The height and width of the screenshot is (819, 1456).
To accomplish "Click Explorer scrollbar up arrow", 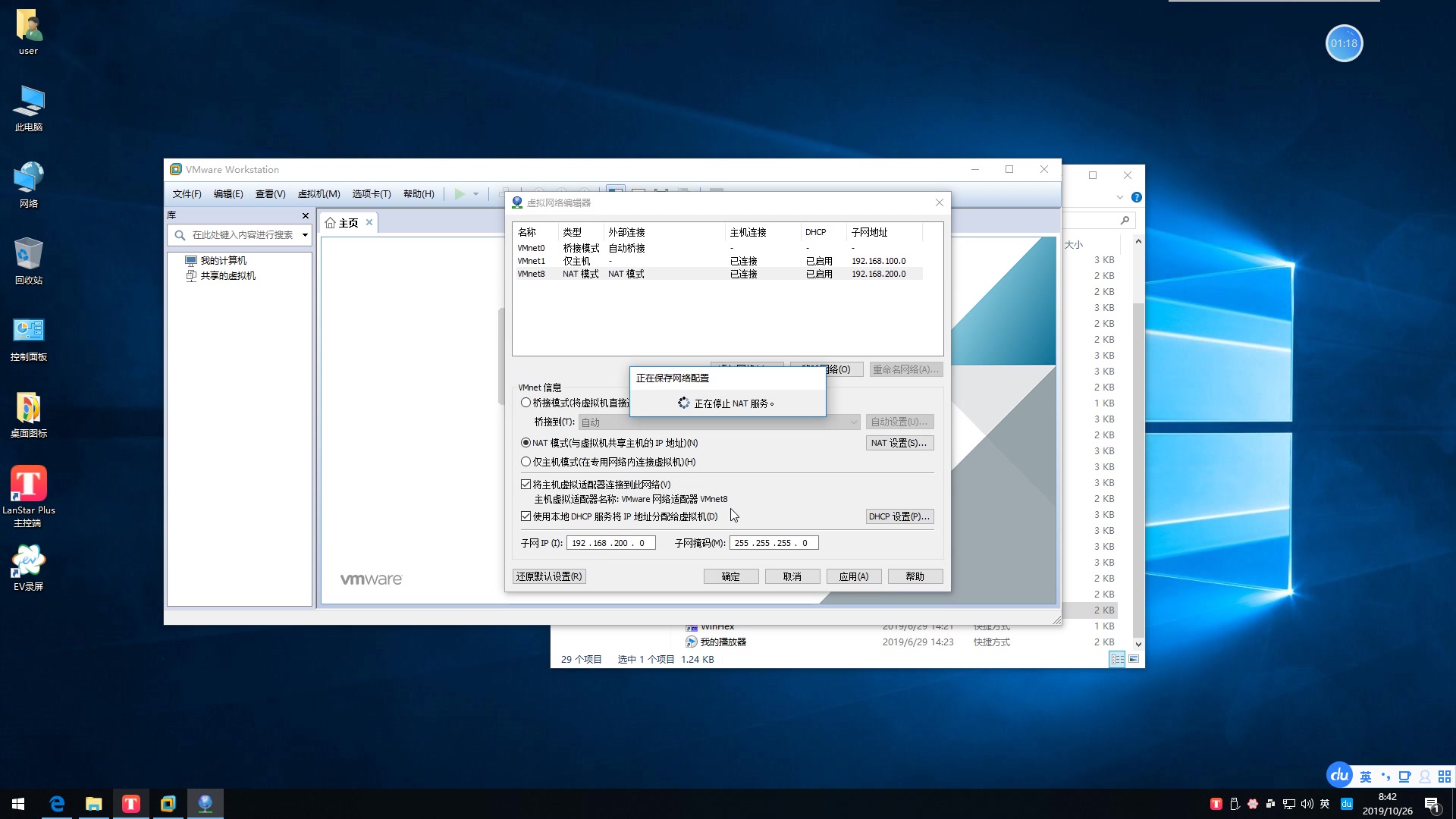I will click(1138, 241).
